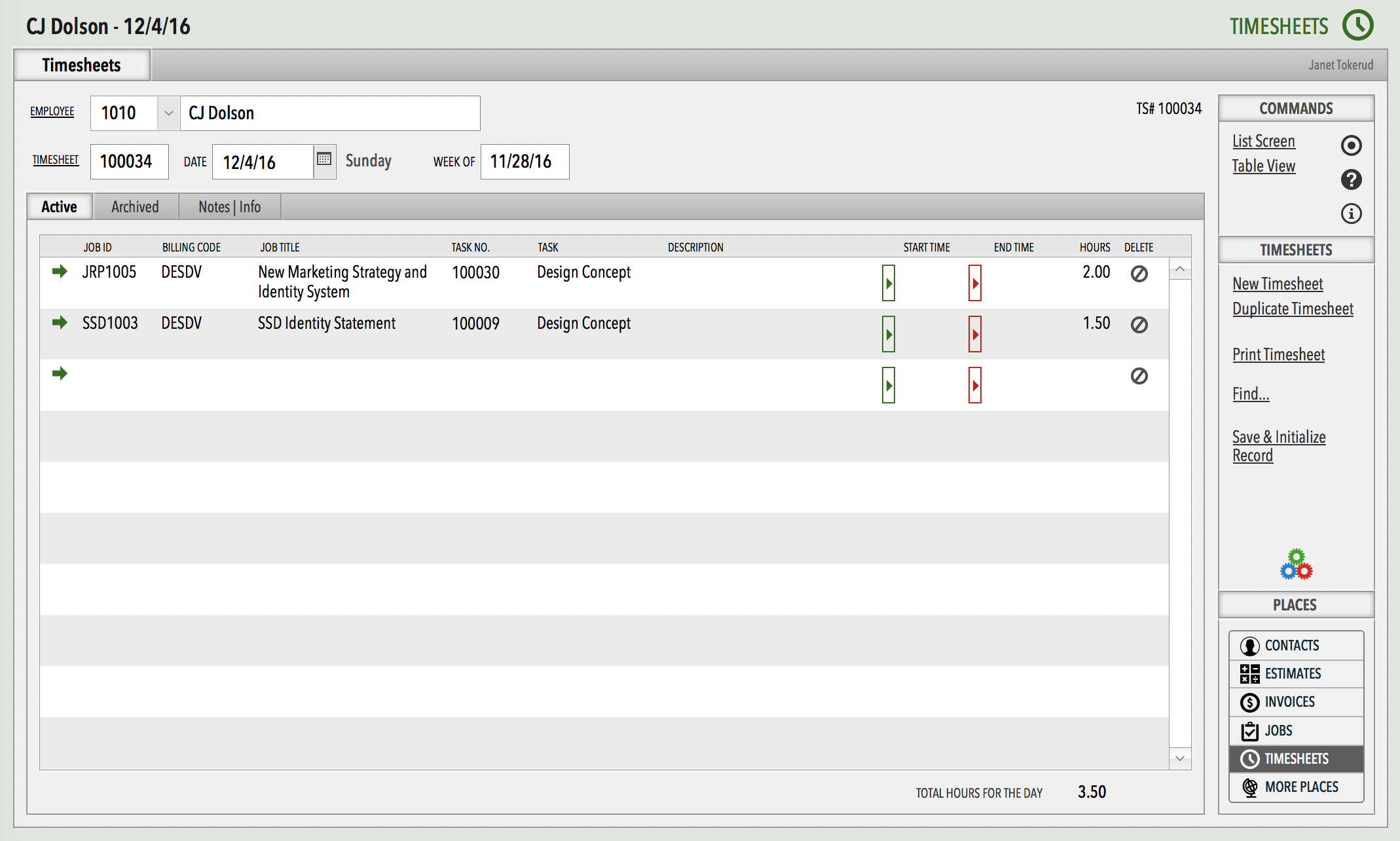Switch to the Archived tab

point(134,206)
